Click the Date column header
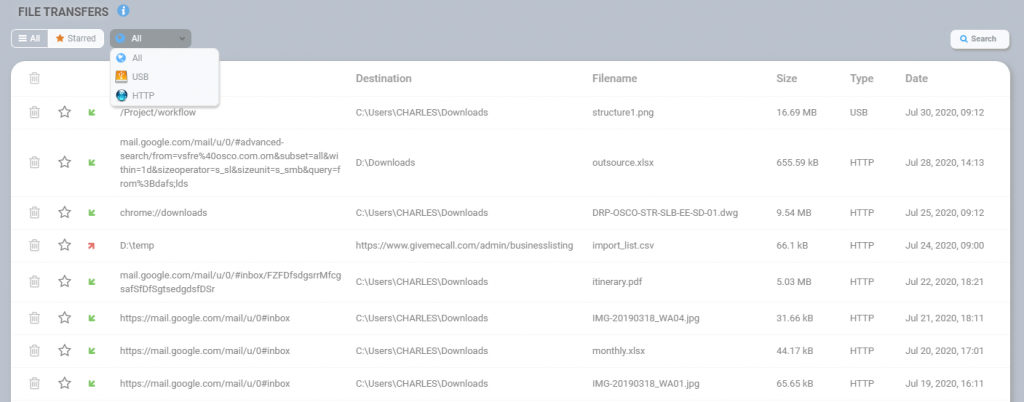 point(916,78)
